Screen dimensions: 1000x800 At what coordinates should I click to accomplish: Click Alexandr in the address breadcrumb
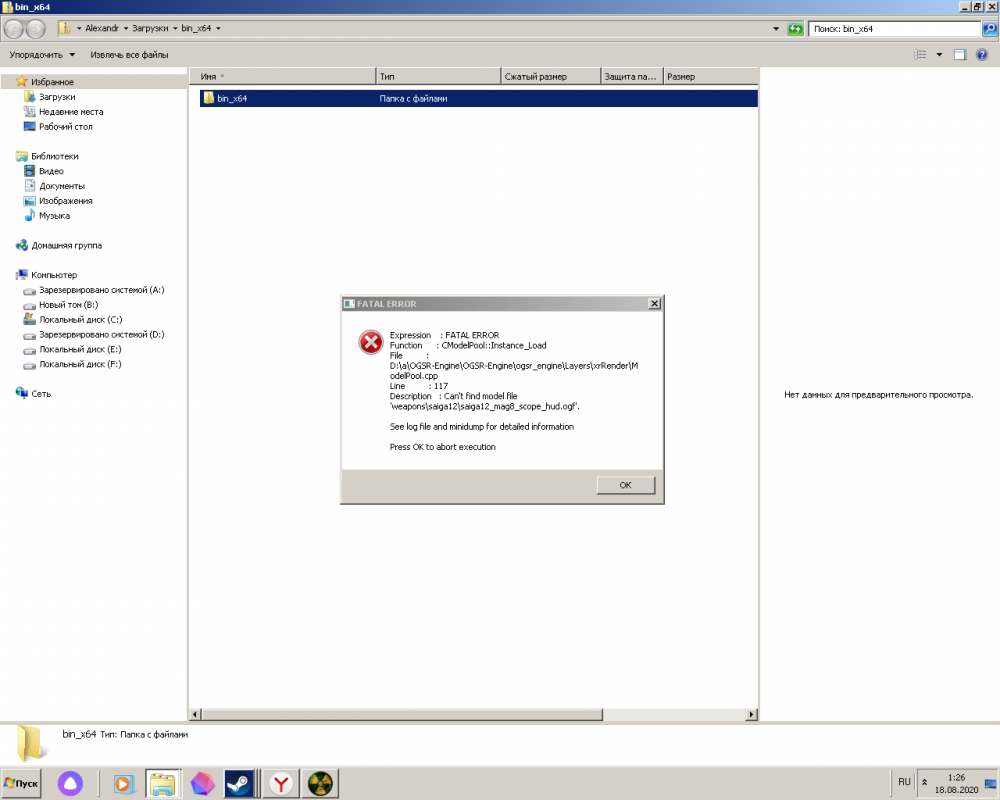101,28
